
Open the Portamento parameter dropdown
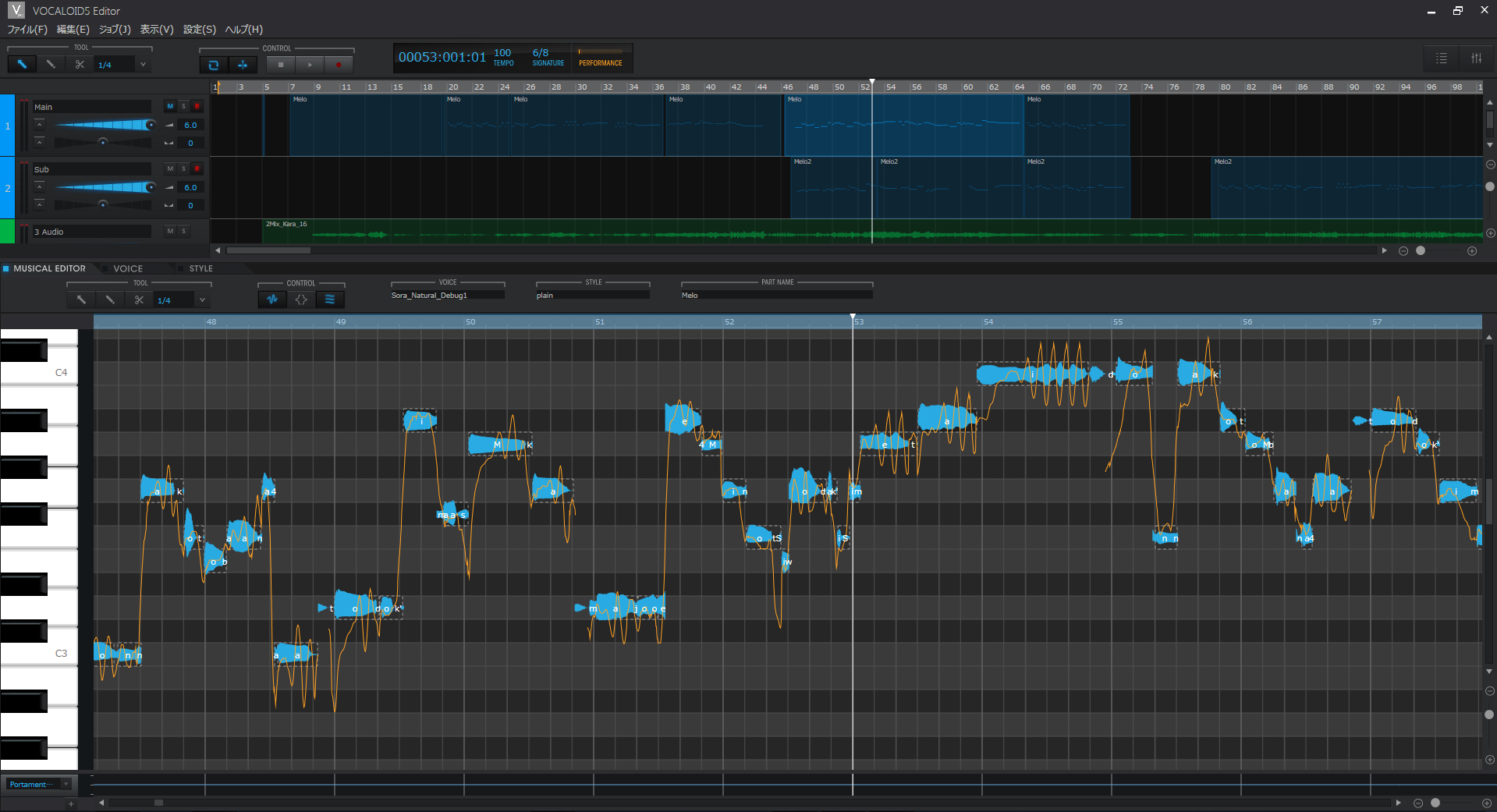[39, 784]
